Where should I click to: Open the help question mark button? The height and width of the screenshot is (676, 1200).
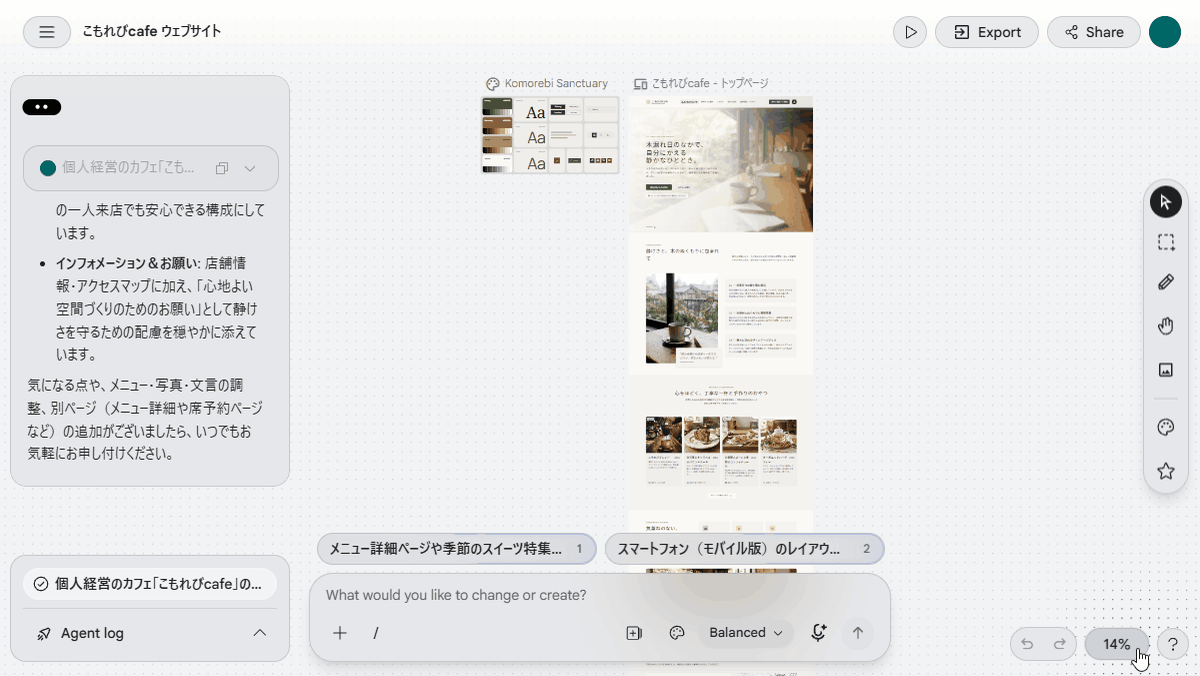pyautogui.click(x=1173, y=645)
